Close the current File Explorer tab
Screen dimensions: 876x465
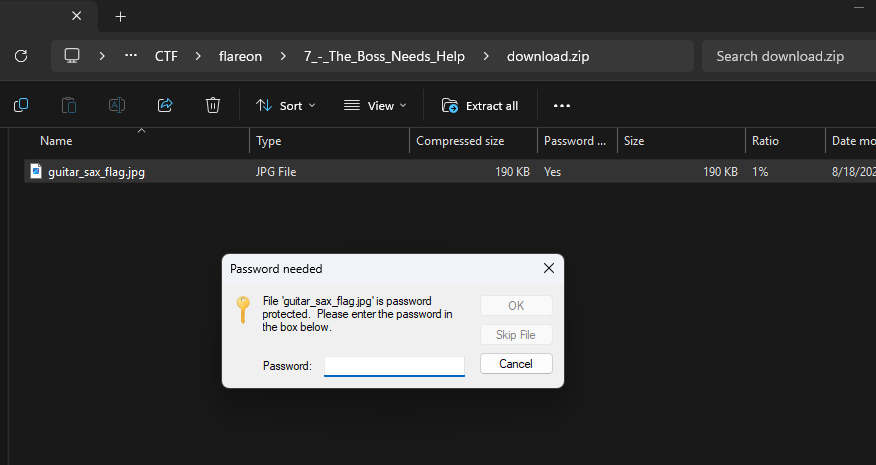pyautogui.click(x=76, y=16)
